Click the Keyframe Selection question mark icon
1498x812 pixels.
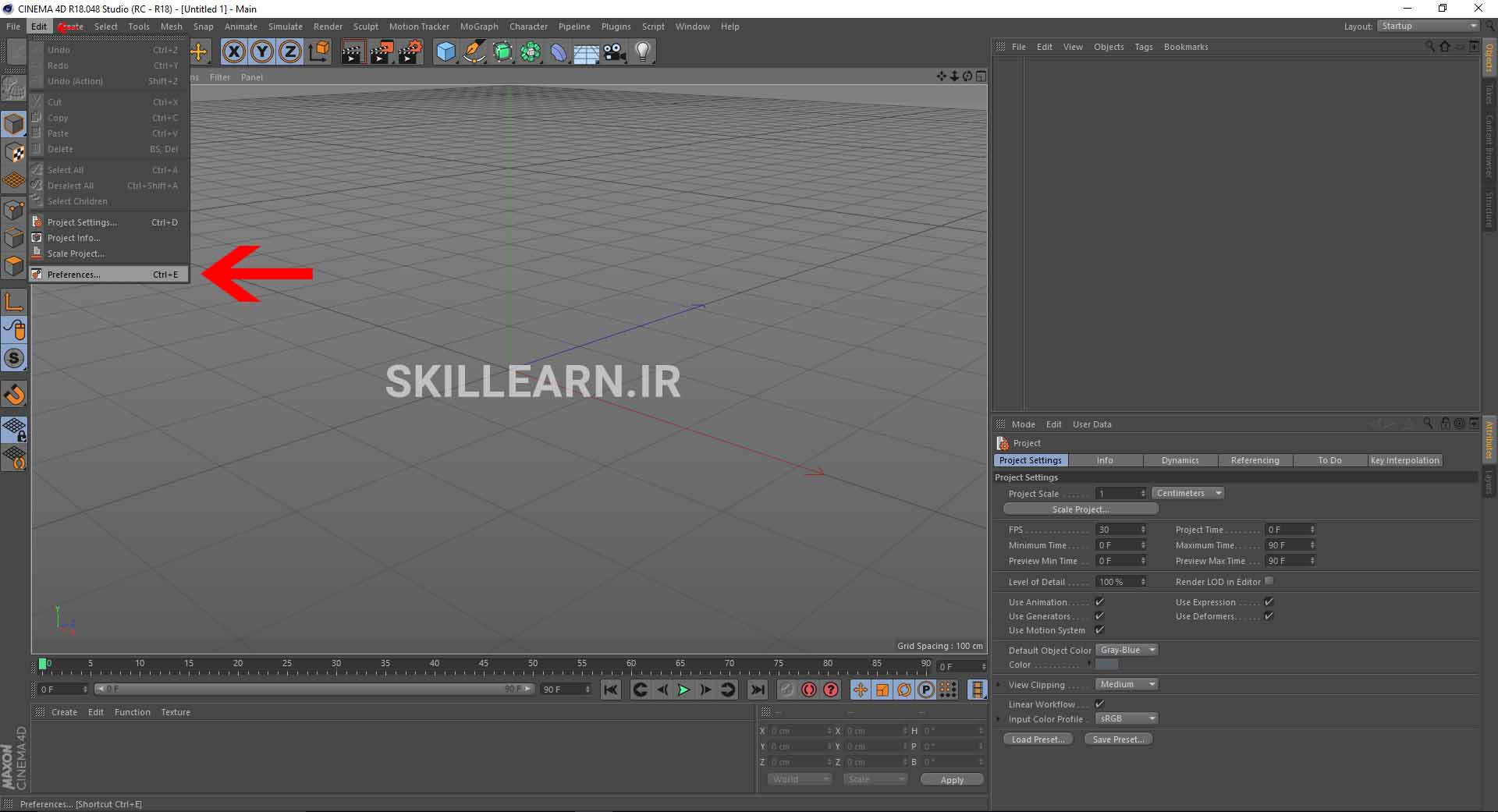click(x=831, y=690)
